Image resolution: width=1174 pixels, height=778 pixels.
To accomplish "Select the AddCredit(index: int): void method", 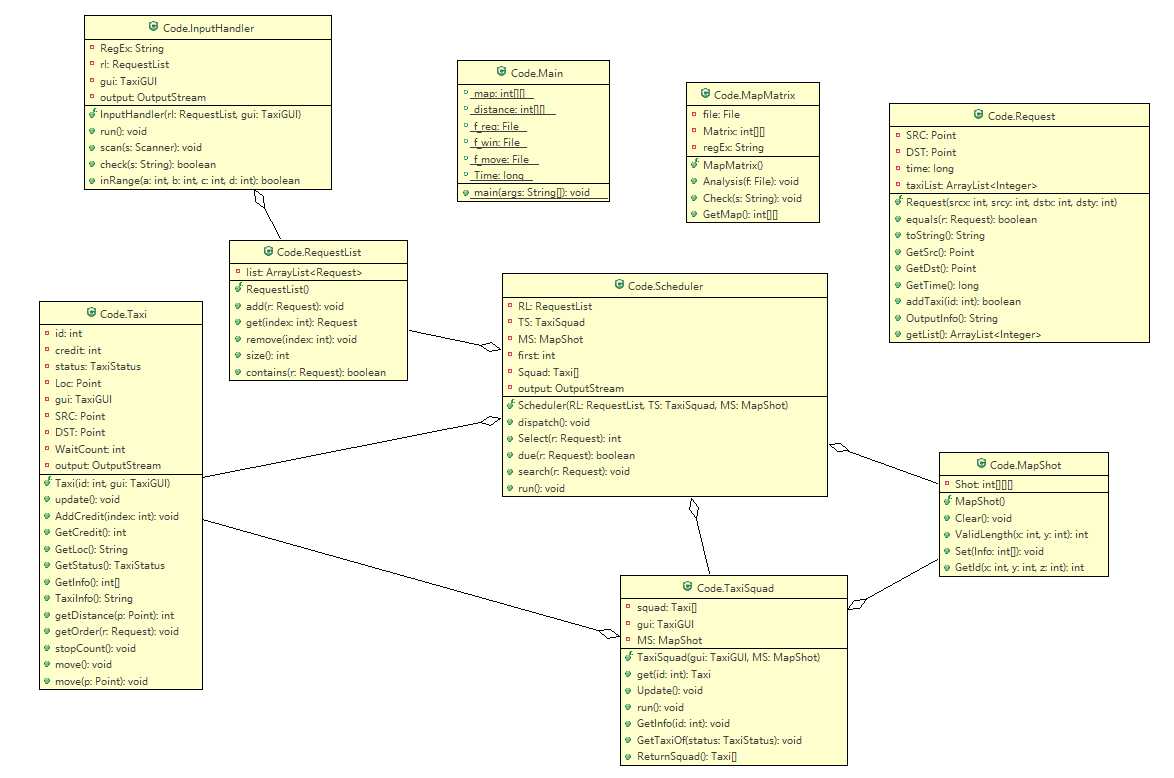I will [x=116, y=516].
